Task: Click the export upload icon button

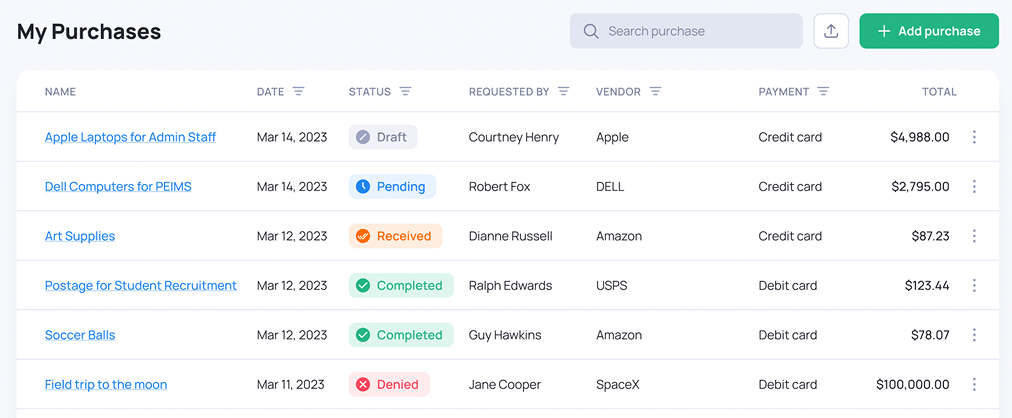Action: tap(831, 31)
